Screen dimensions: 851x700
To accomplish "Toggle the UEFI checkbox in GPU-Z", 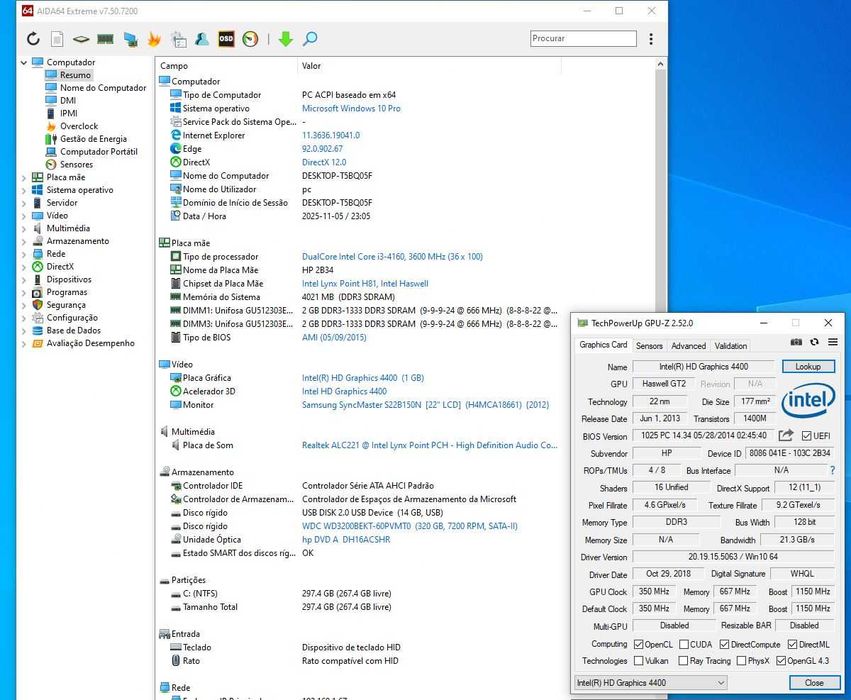I will [x=808, y=436].
